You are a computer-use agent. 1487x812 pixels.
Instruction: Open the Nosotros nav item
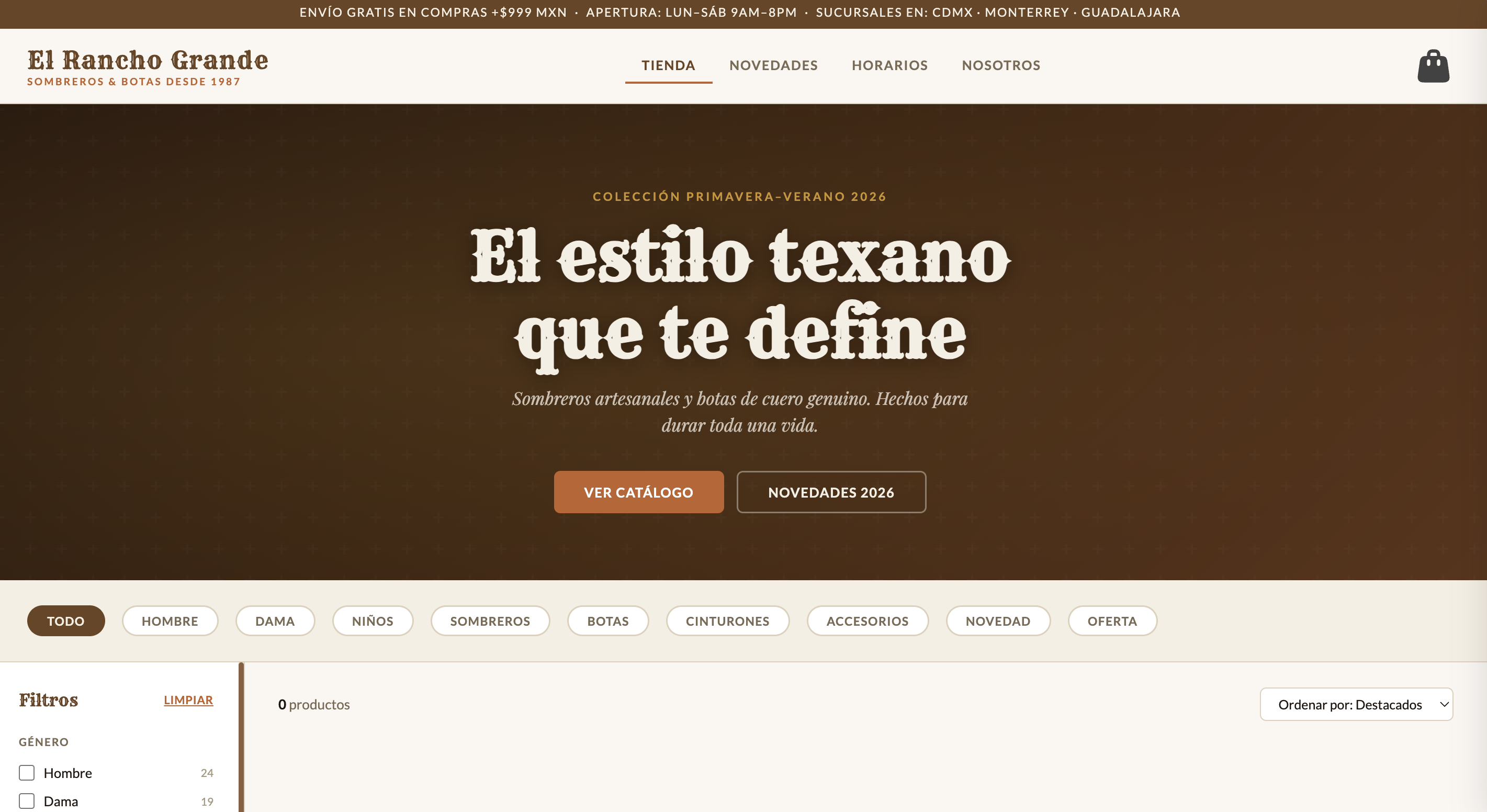(x=1000, y=65)
